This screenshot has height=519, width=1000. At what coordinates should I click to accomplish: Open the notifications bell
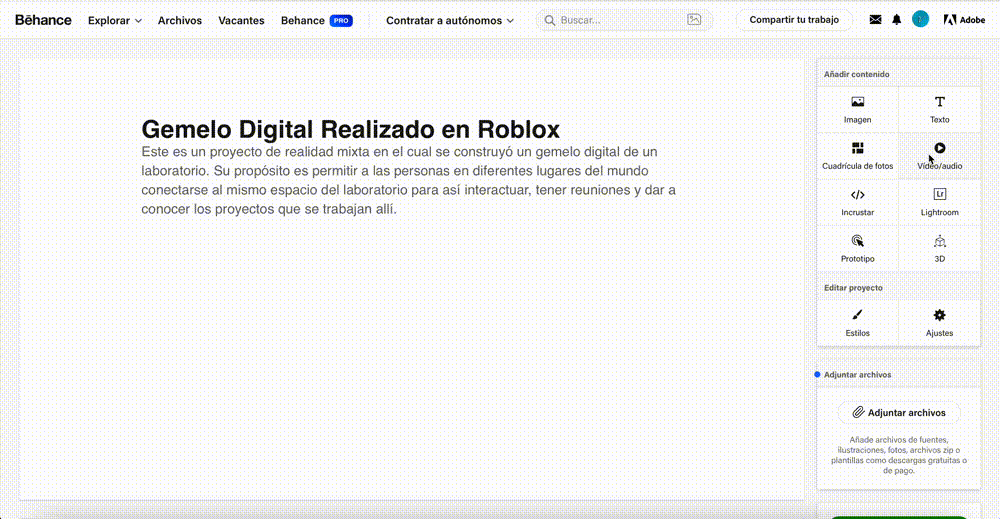[896, 20]
